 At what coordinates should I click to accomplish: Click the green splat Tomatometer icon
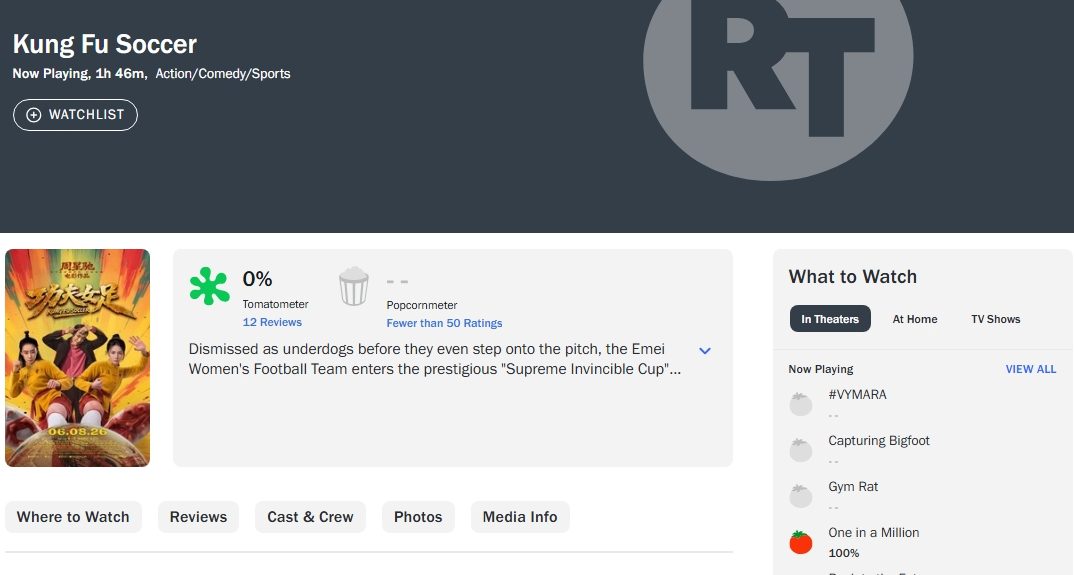tap(210, 286)
